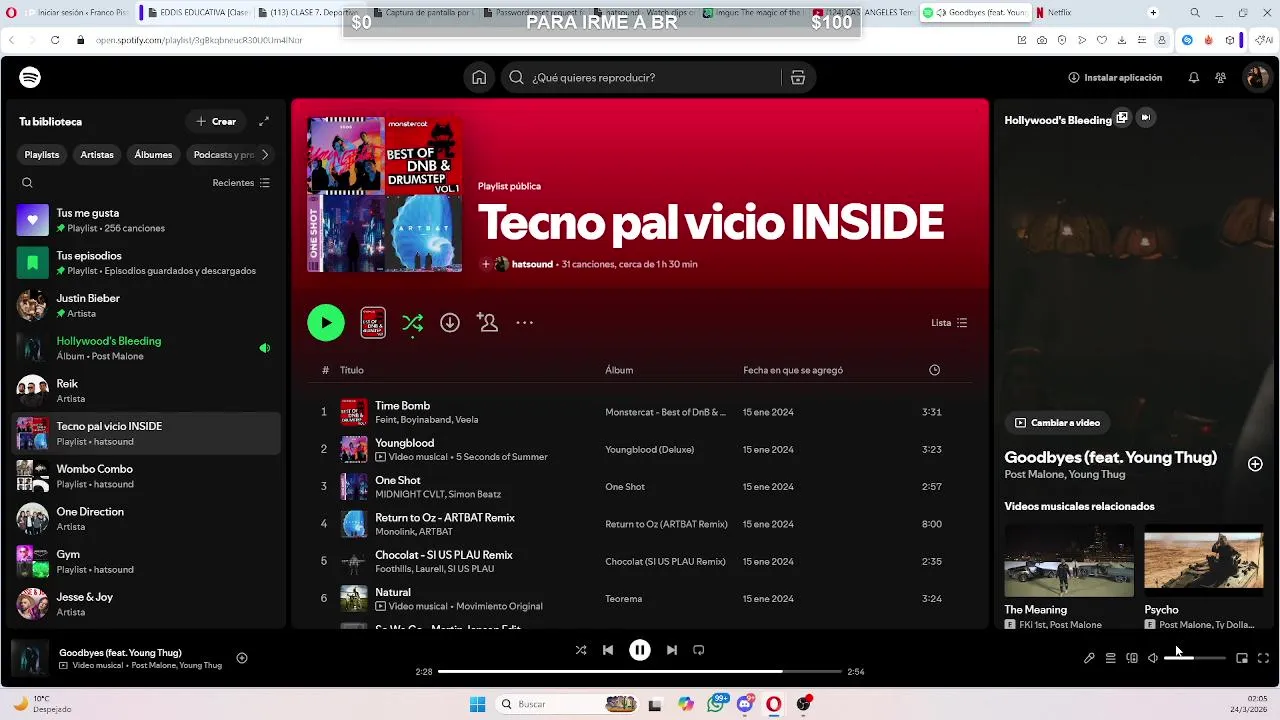Screen dimensions: 1280x720
Task: Open WhatsApp from the Windows taskbar
Action: pyautogui.click(x=716, y=704)
